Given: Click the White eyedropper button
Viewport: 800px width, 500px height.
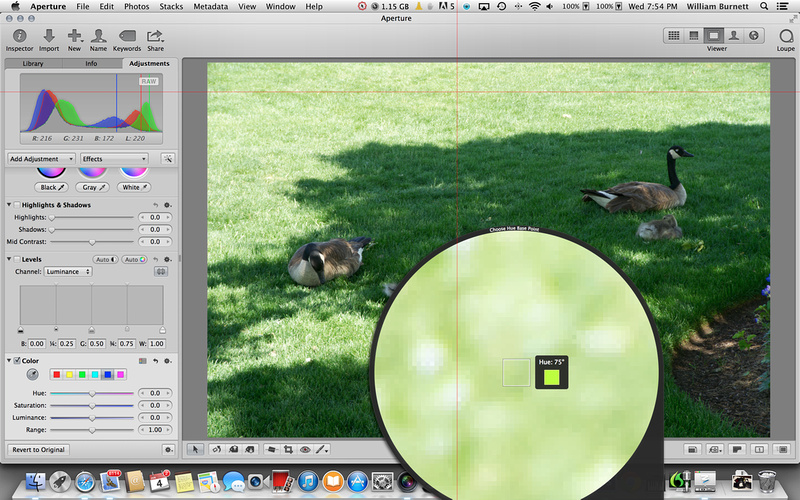Looking at the screenshot, I should (134, 187).
